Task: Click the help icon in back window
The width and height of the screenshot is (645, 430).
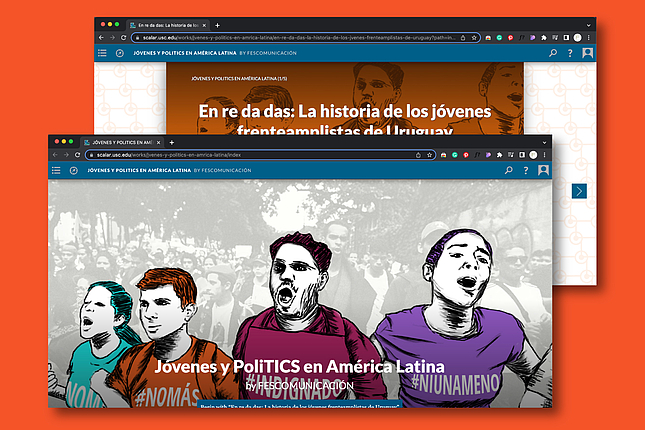Action: [570, 52]
